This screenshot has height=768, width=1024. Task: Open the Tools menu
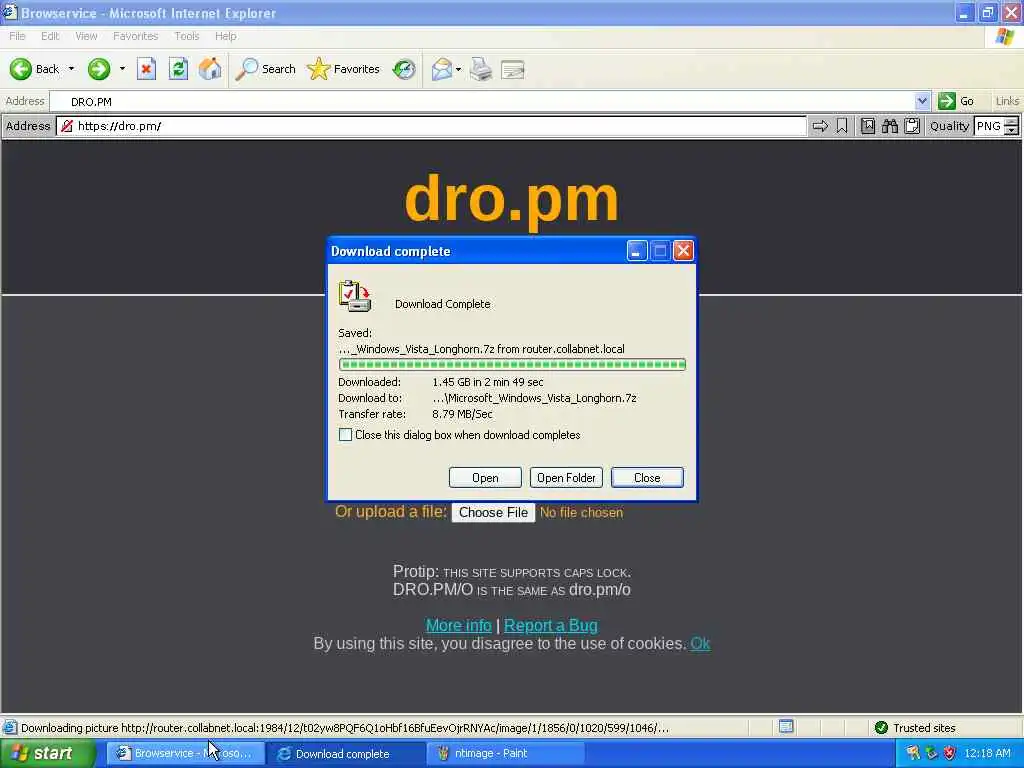187,36
